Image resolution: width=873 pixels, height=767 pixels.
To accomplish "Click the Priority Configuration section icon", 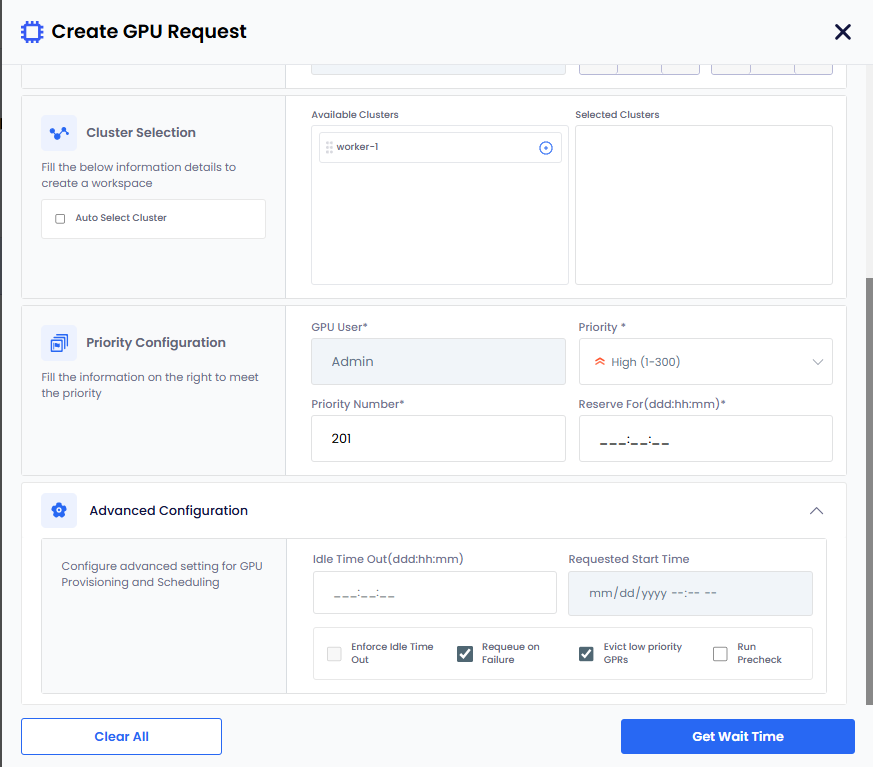I will tap(59, 343).
